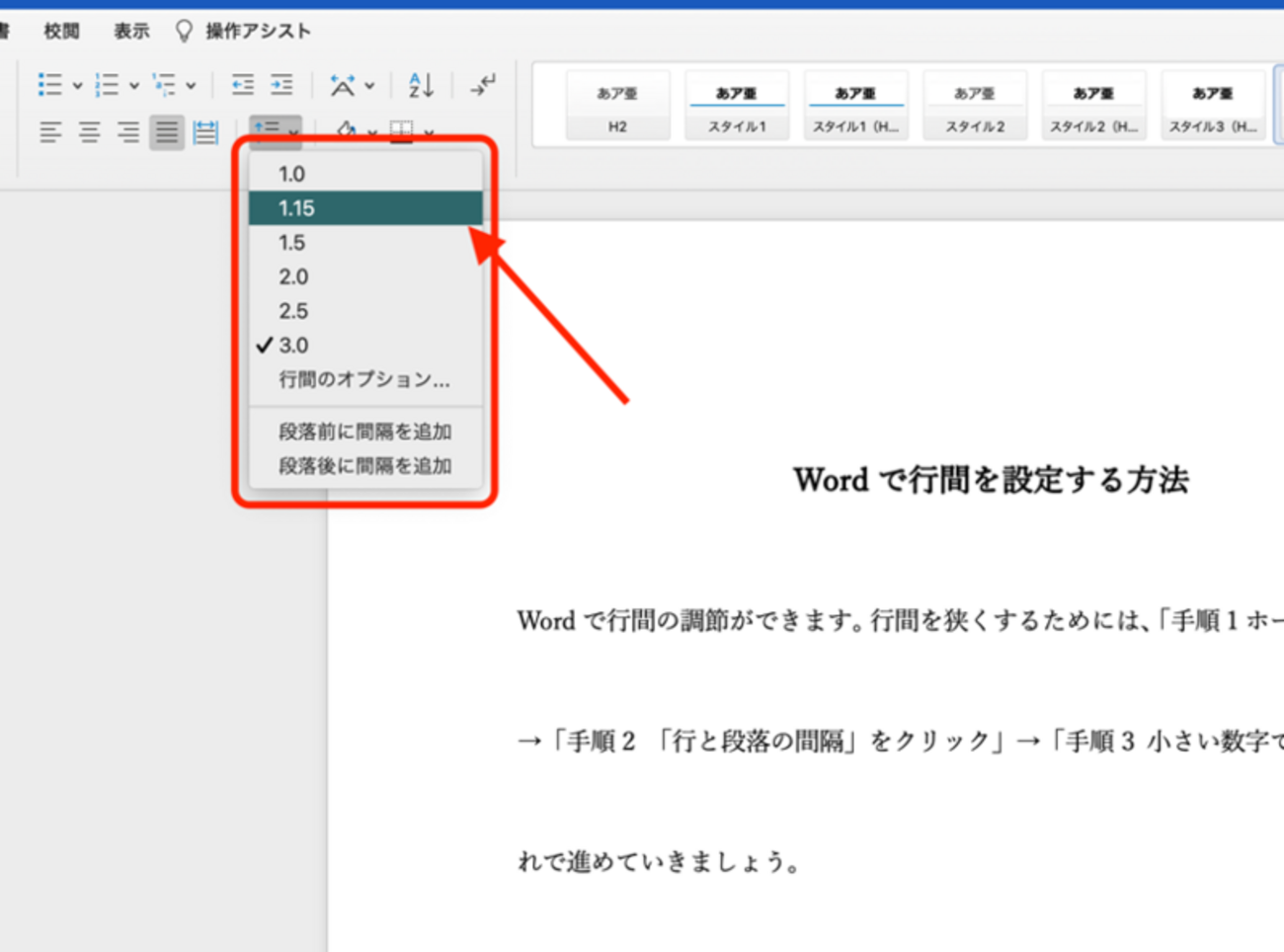Open 行間のオプション... settings
1284x952 pixels.
coord(365,380)
